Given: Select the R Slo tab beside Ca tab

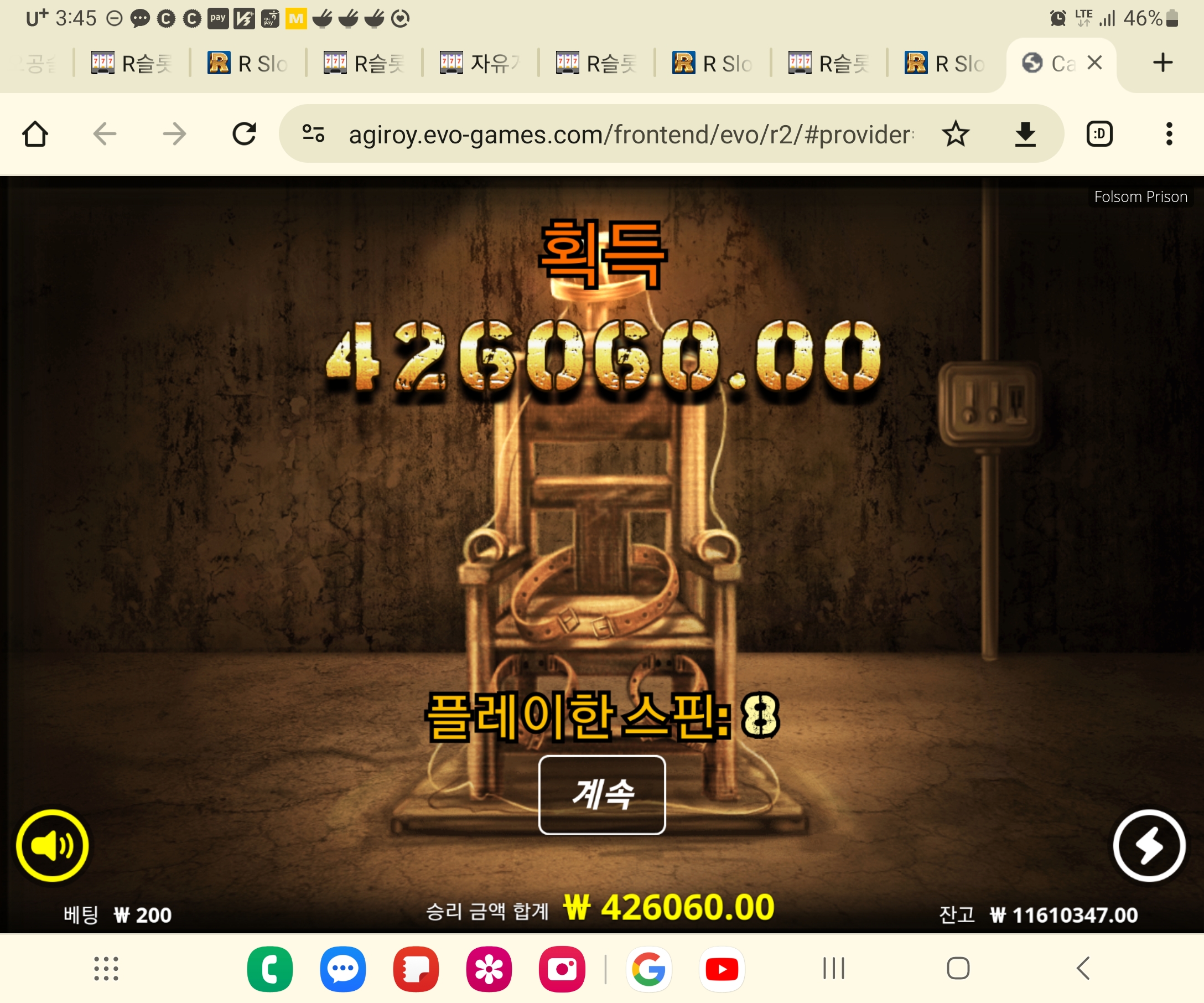Looking at the screenshot, I should (x=945, y=63).
